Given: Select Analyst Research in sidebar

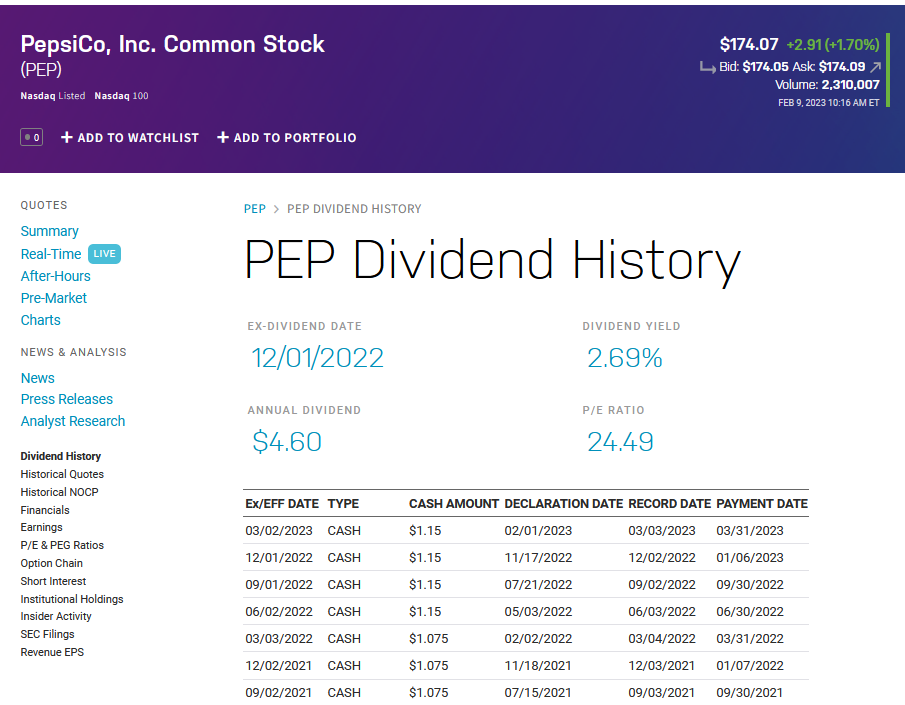Looking at the screenshot, I should tap(73, 421).
